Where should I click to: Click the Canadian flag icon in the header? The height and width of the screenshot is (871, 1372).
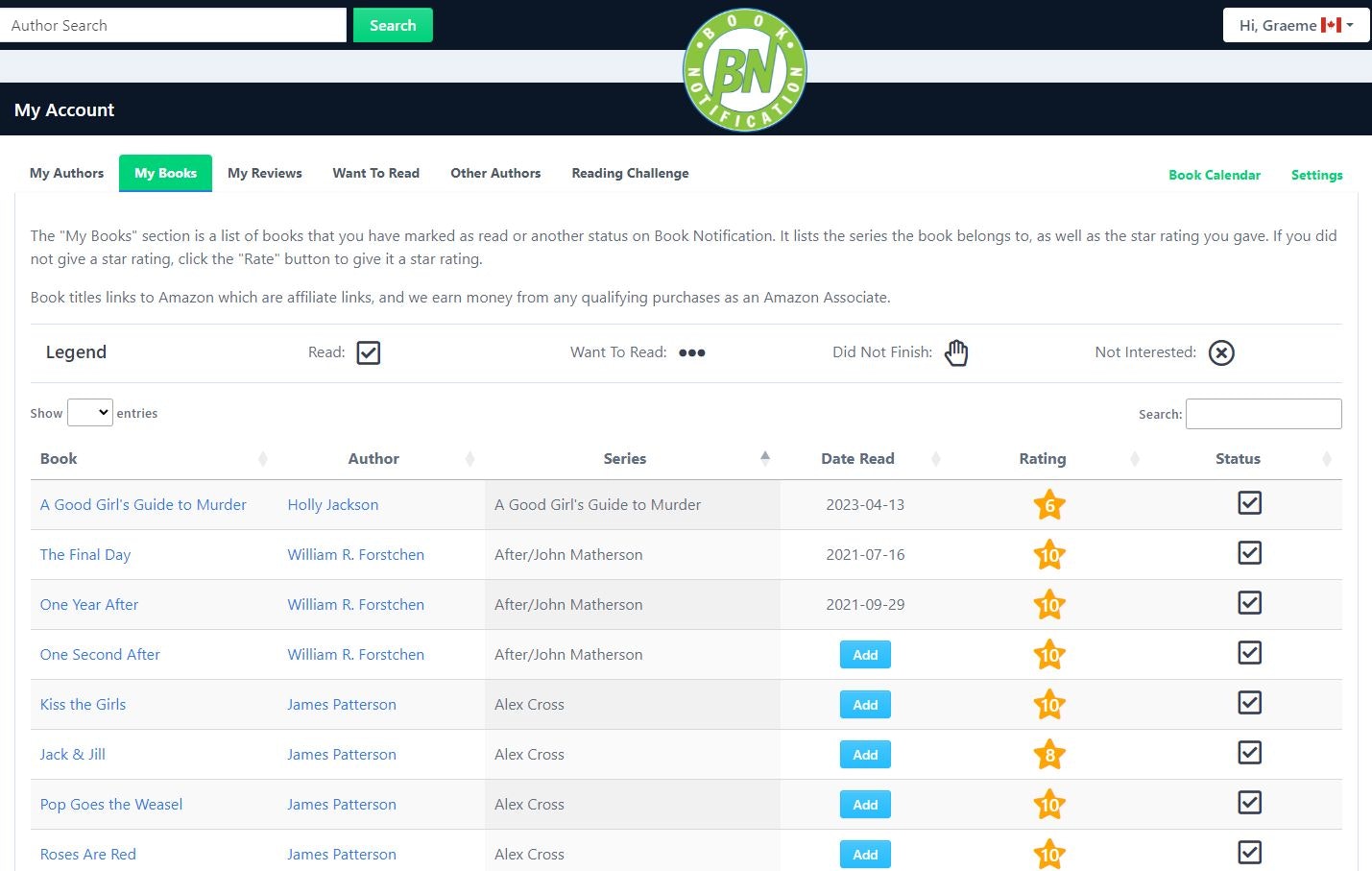point(1331,25)
